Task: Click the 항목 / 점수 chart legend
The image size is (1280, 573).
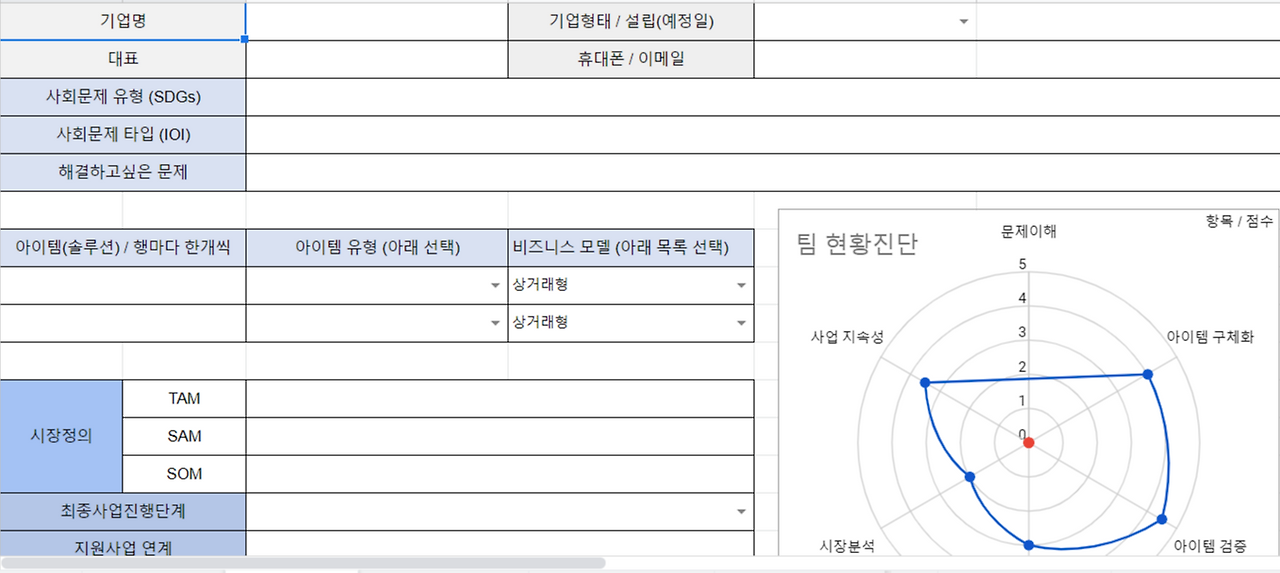Action: pos(1239,222)
